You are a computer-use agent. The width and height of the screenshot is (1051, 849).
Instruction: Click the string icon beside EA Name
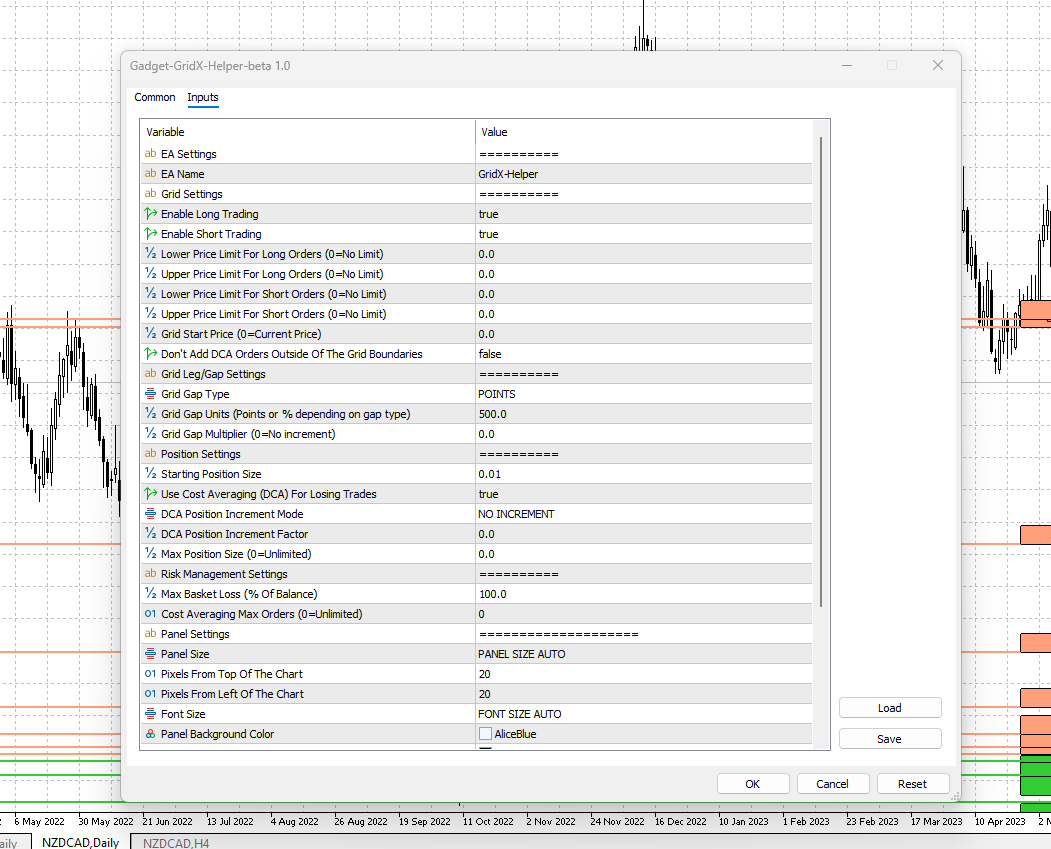click(x=150, y=174)
